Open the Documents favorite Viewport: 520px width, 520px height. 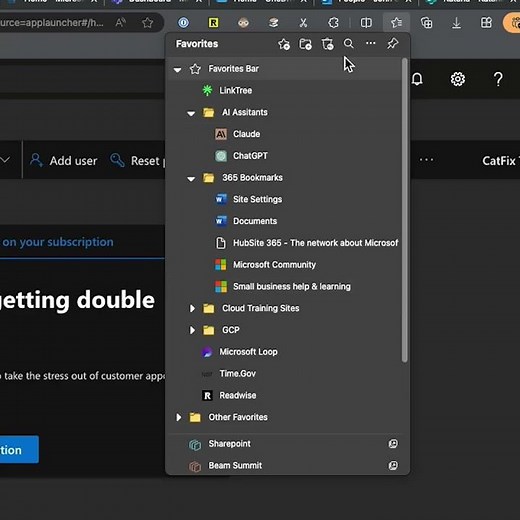[x=285, y=221]
